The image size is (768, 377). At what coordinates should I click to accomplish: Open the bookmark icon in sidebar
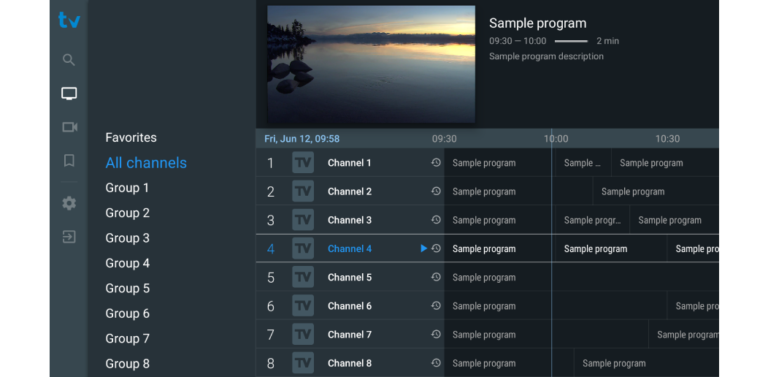coord(69,161)
